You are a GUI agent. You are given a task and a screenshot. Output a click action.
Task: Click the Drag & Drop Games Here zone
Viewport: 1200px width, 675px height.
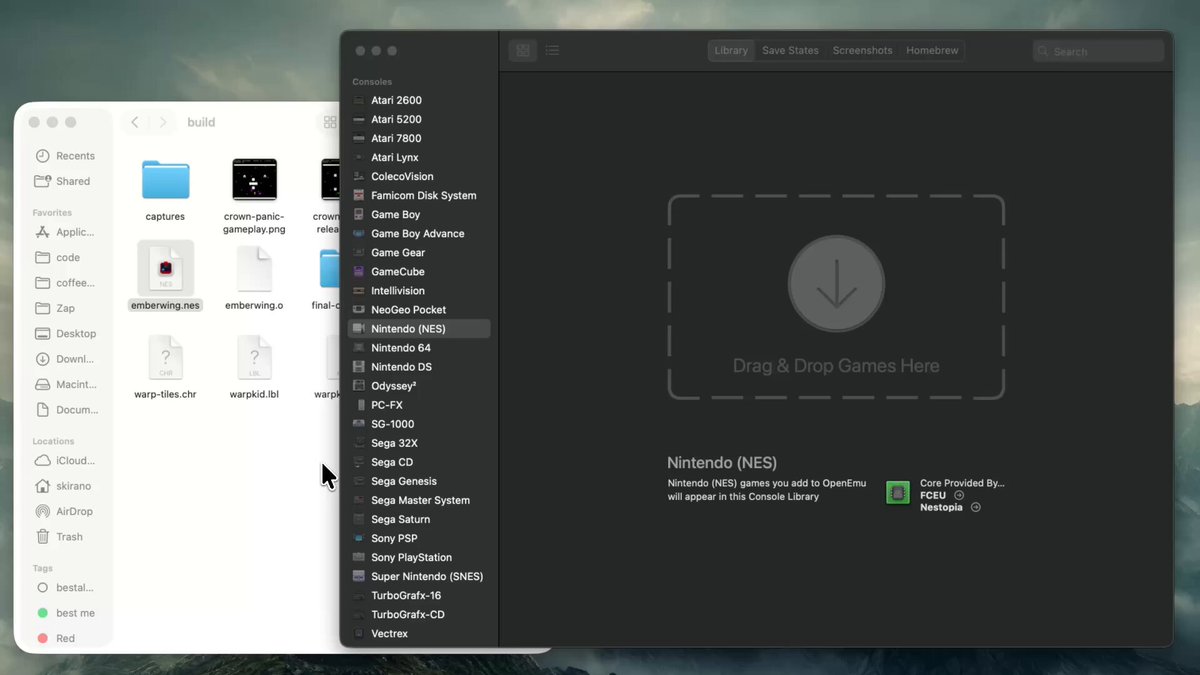(x=836, y=297)
